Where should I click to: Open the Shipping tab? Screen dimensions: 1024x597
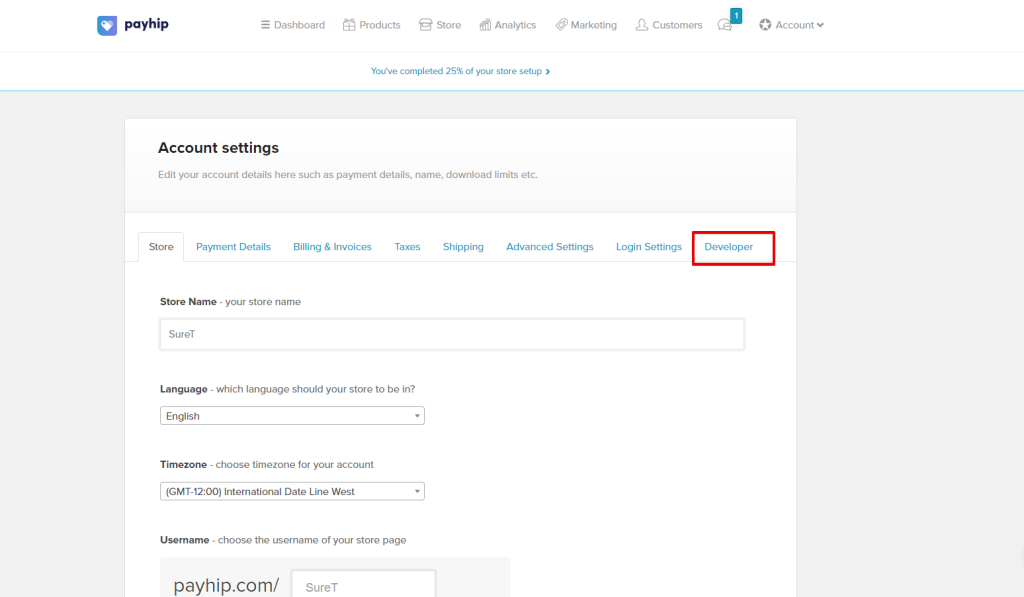pyautogui.click(x=463, y=247)
